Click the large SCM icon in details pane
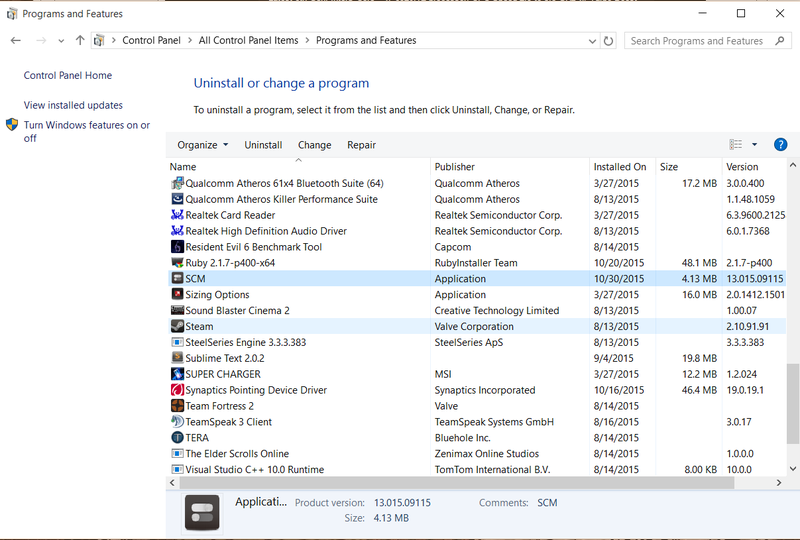Image resolution: width=800 pixels, height=540 pixels. [x=202, y=512]
